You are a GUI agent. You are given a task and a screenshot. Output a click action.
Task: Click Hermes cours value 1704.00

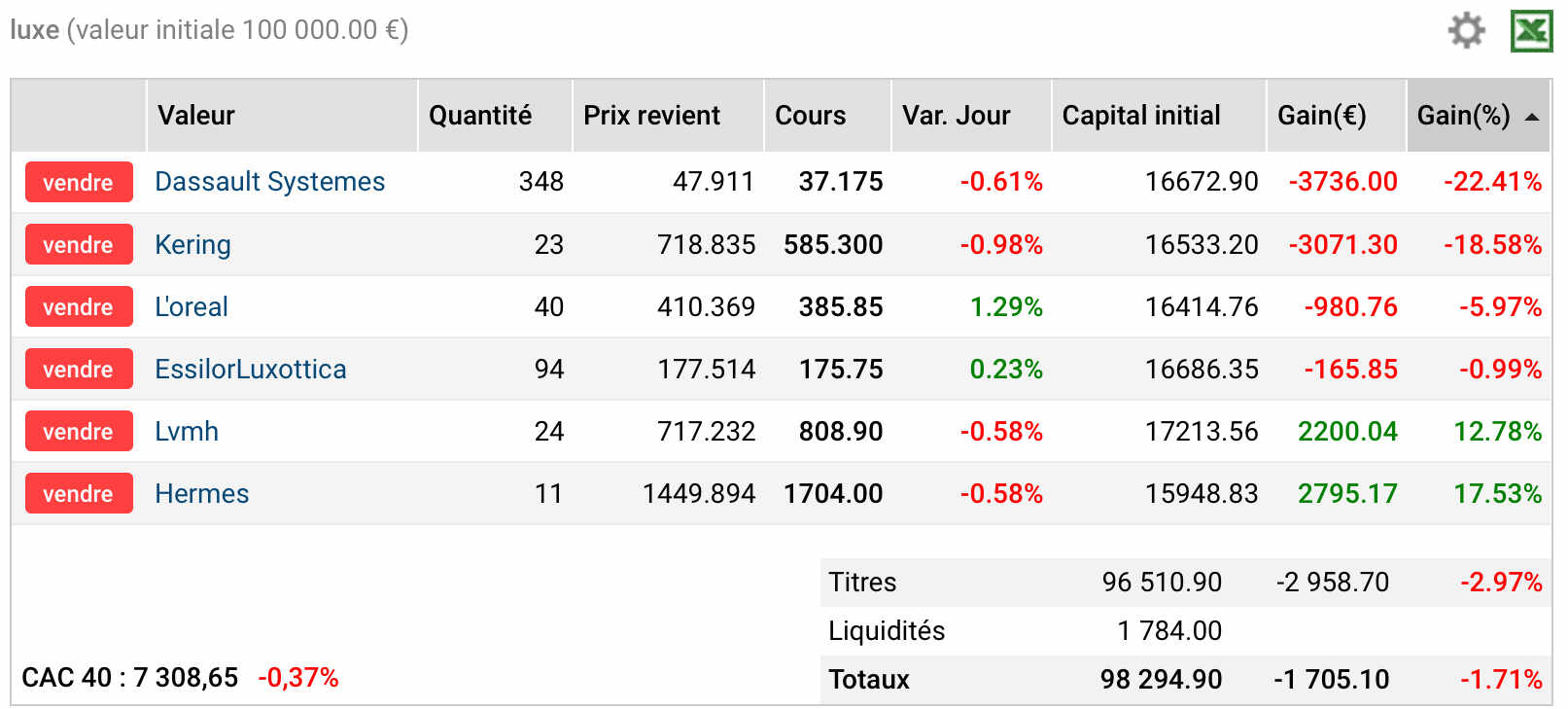tap(833, 493)
